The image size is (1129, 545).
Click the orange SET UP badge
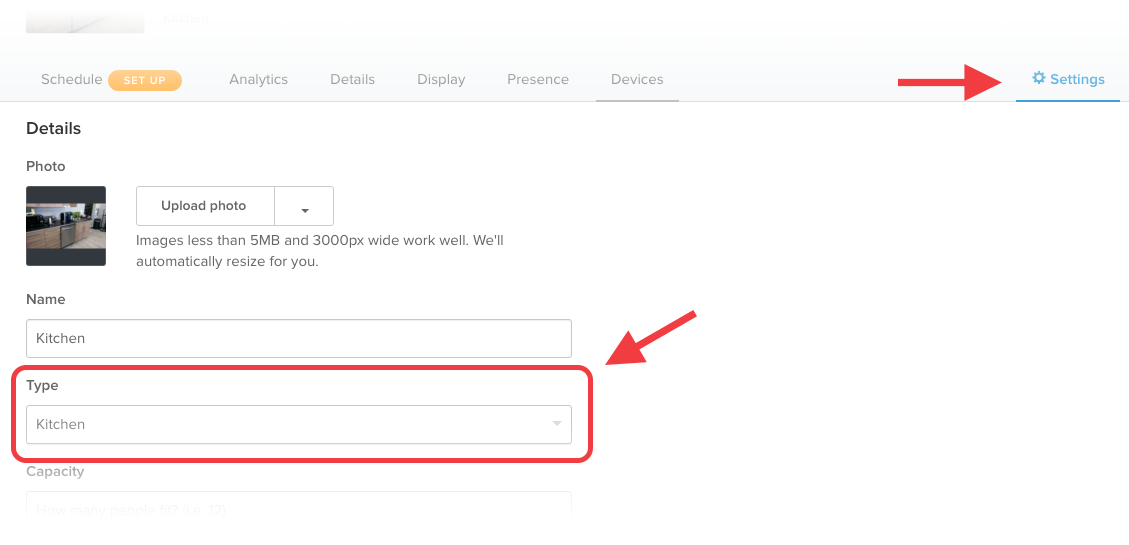click(145, 80)
